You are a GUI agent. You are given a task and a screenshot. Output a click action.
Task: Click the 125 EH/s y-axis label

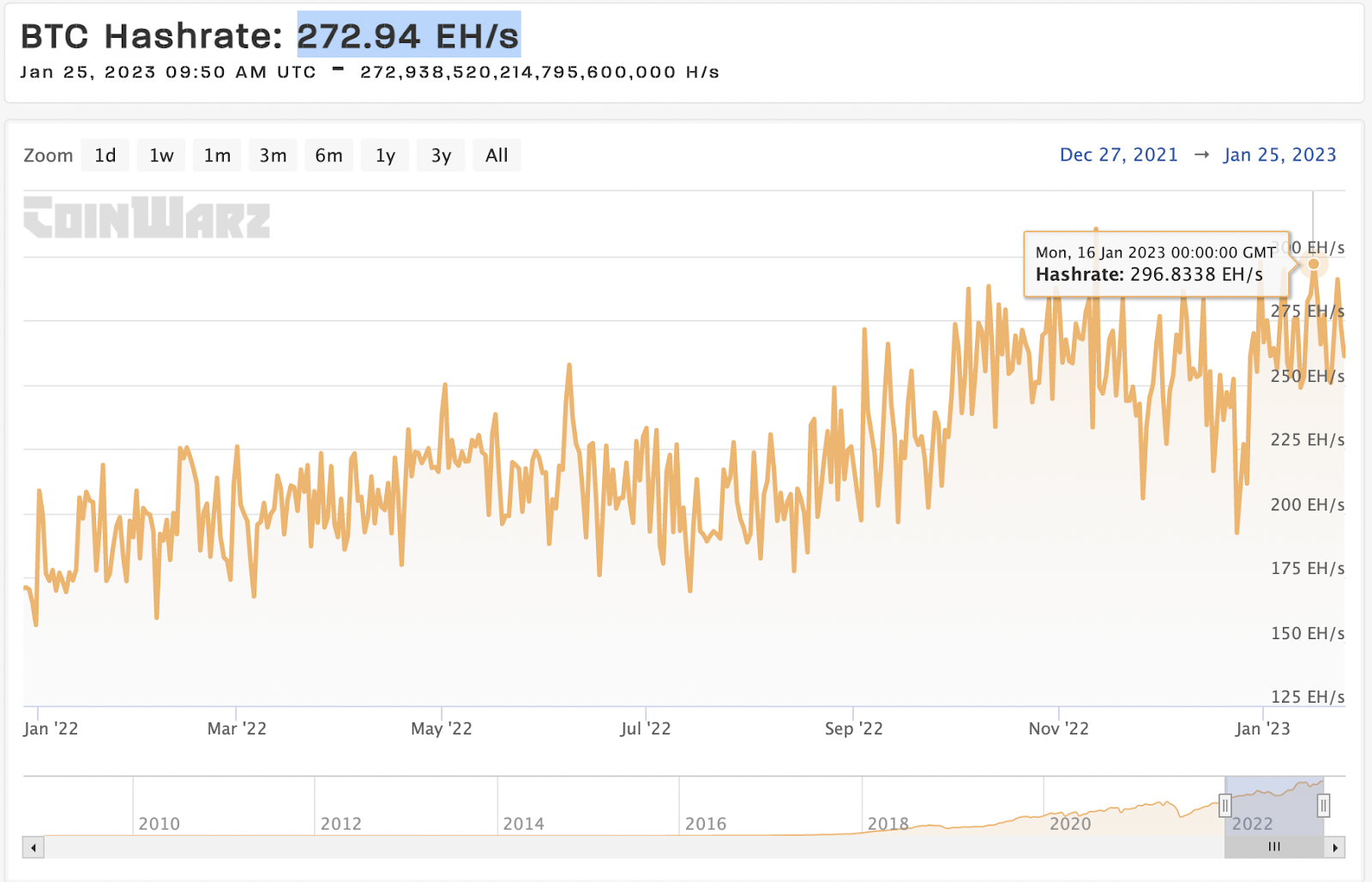point(1308,697)
